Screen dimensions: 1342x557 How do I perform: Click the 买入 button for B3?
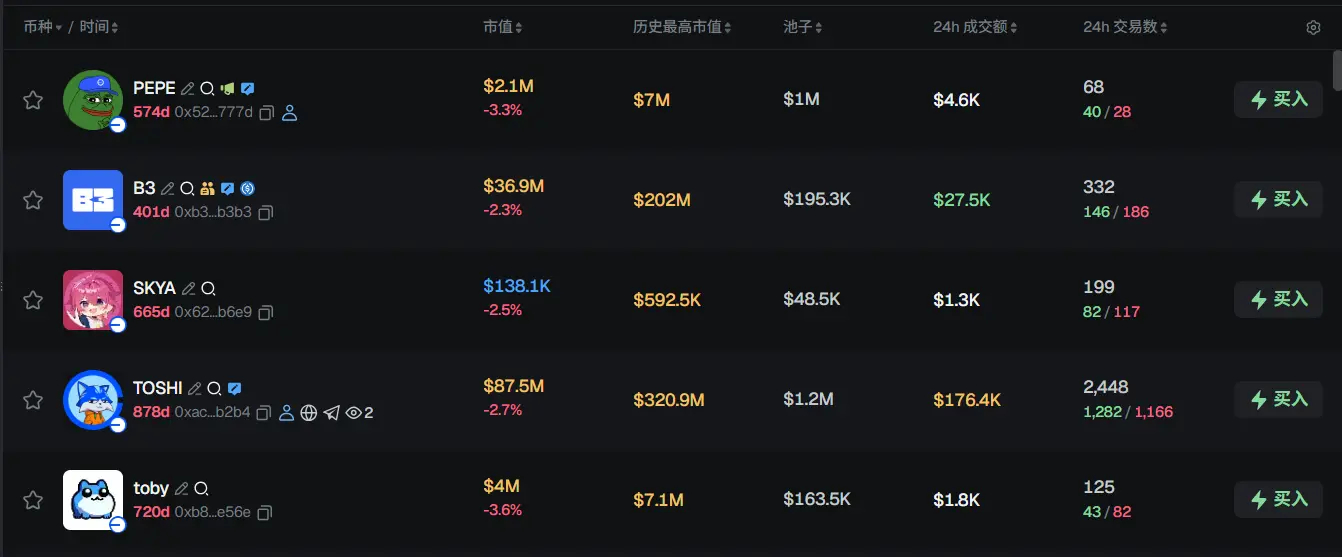(x=1278, y=199)
